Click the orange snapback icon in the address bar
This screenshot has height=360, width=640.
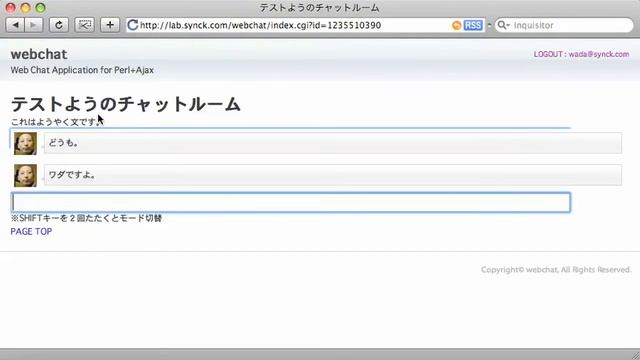tap(456, 25)
